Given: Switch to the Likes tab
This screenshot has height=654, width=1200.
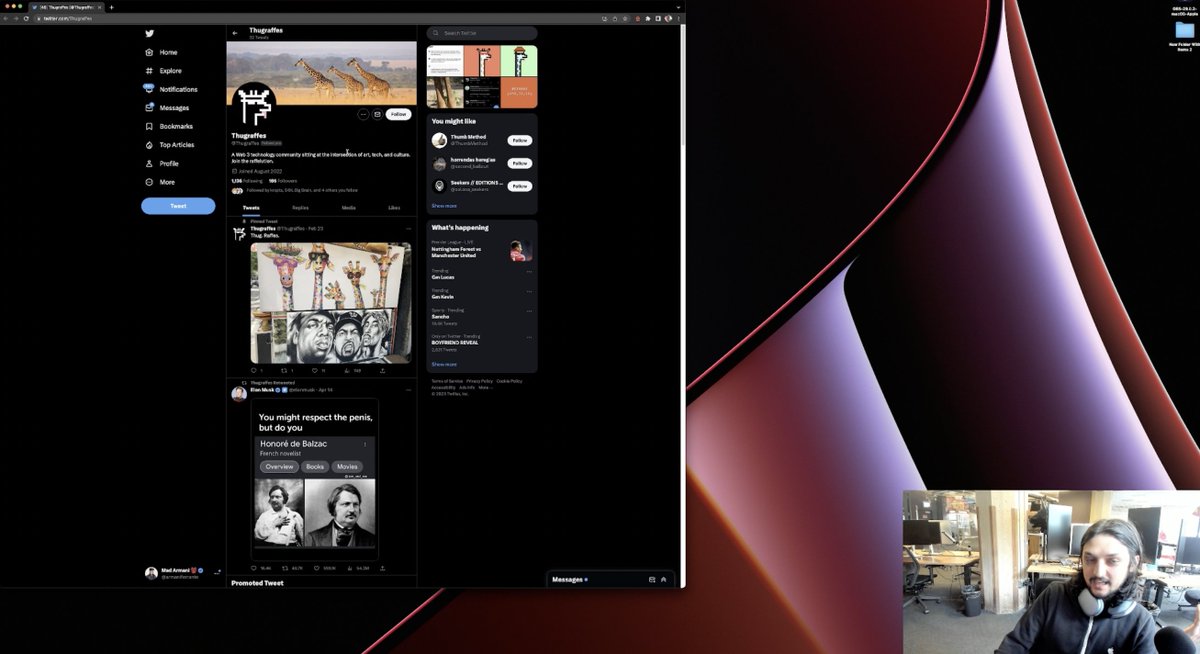Looking at the screenshot, I should coord(394,207).
